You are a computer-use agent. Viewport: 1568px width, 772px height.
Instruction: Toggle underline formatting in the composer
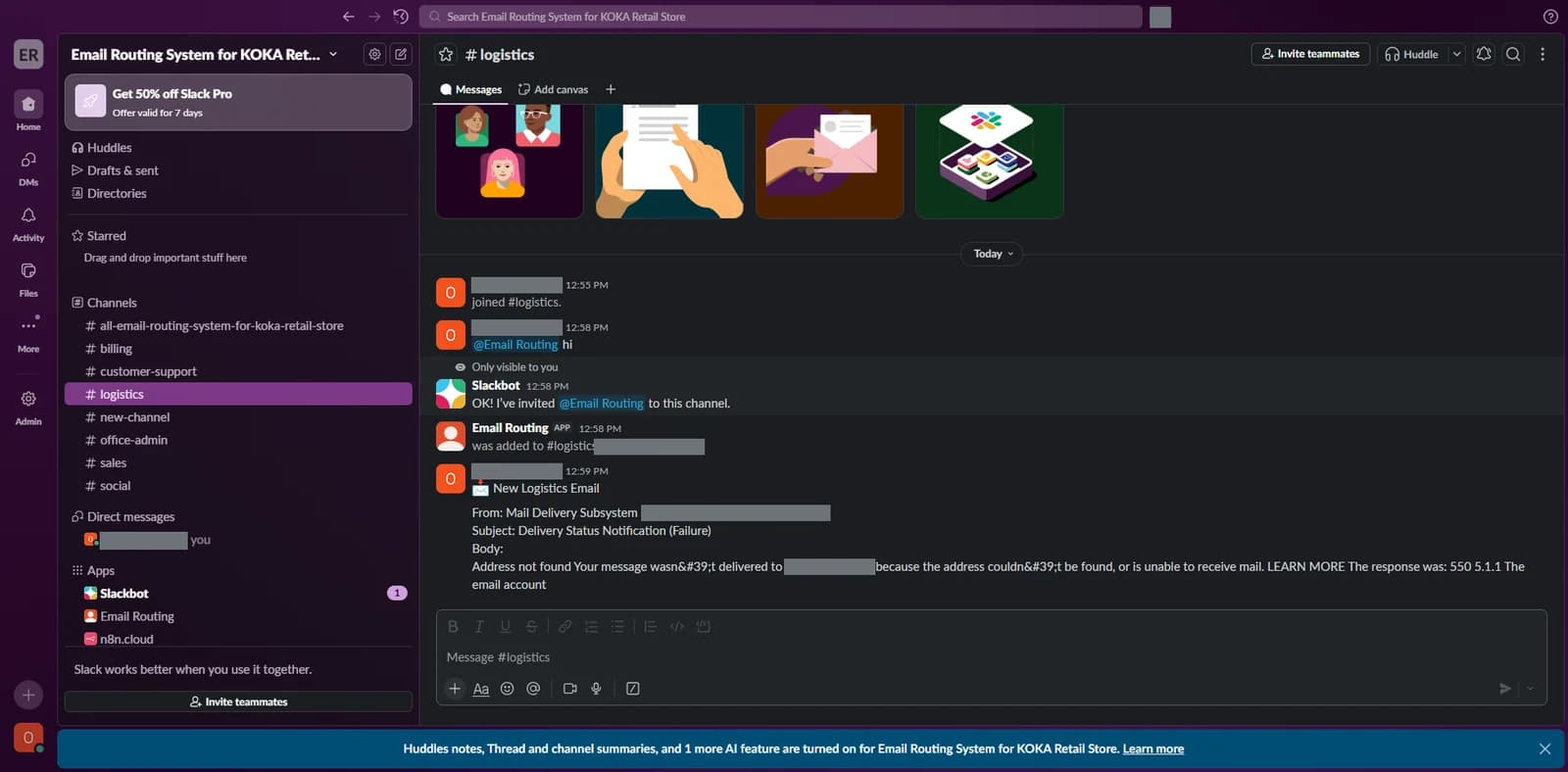click(x=506, y=627)
